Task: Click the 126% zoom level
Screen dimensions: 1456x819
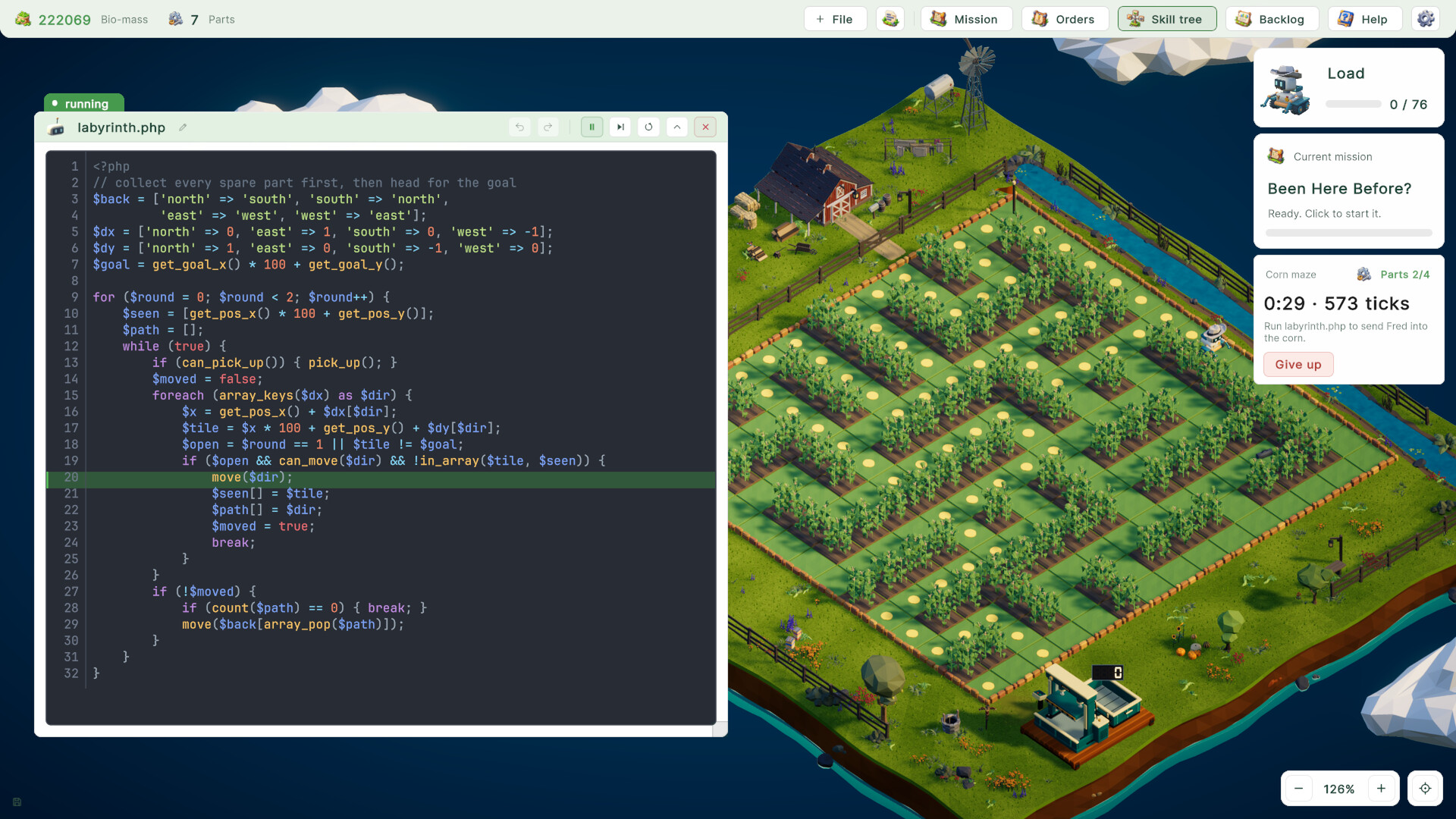Action: [x=1338, y=789]
